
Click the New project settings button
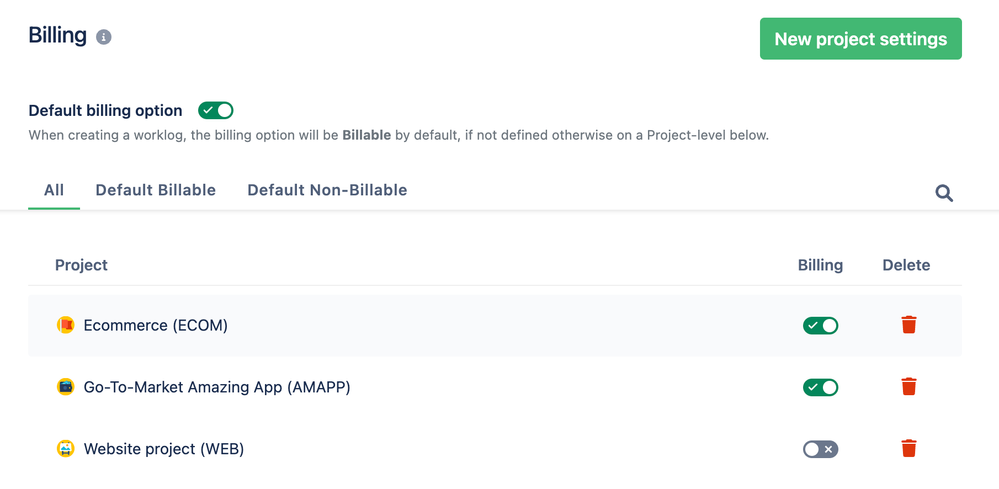[x=861, y=39]
